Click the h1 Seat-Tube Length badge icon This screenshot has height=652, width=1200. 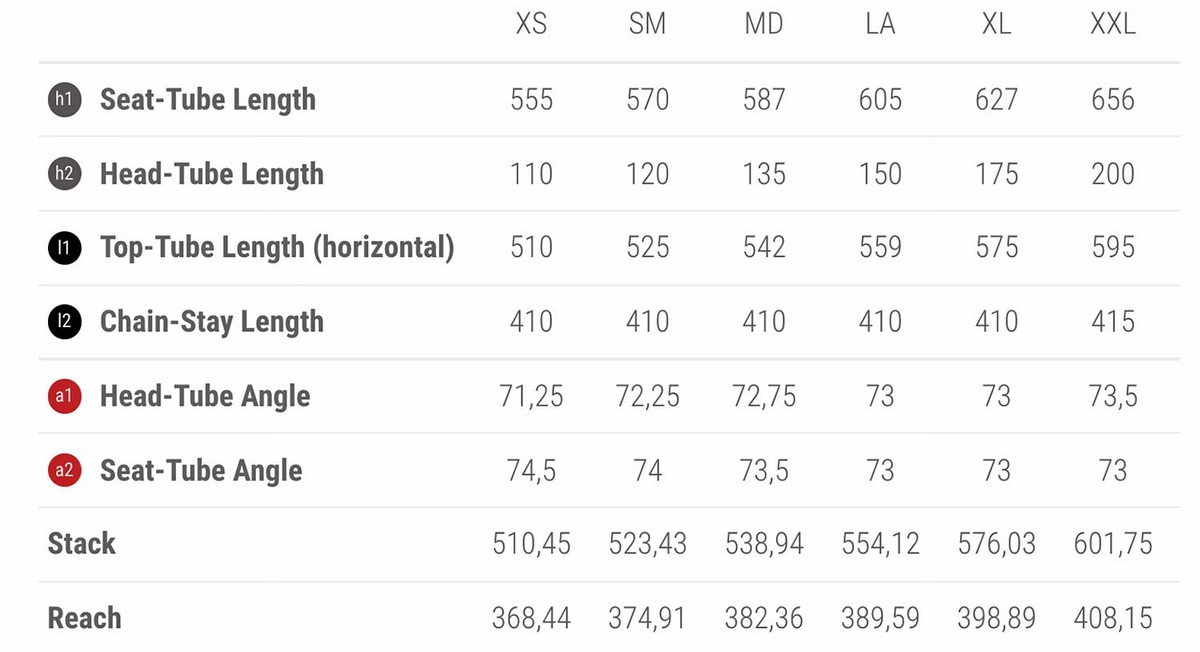click(x=64, y=99)
